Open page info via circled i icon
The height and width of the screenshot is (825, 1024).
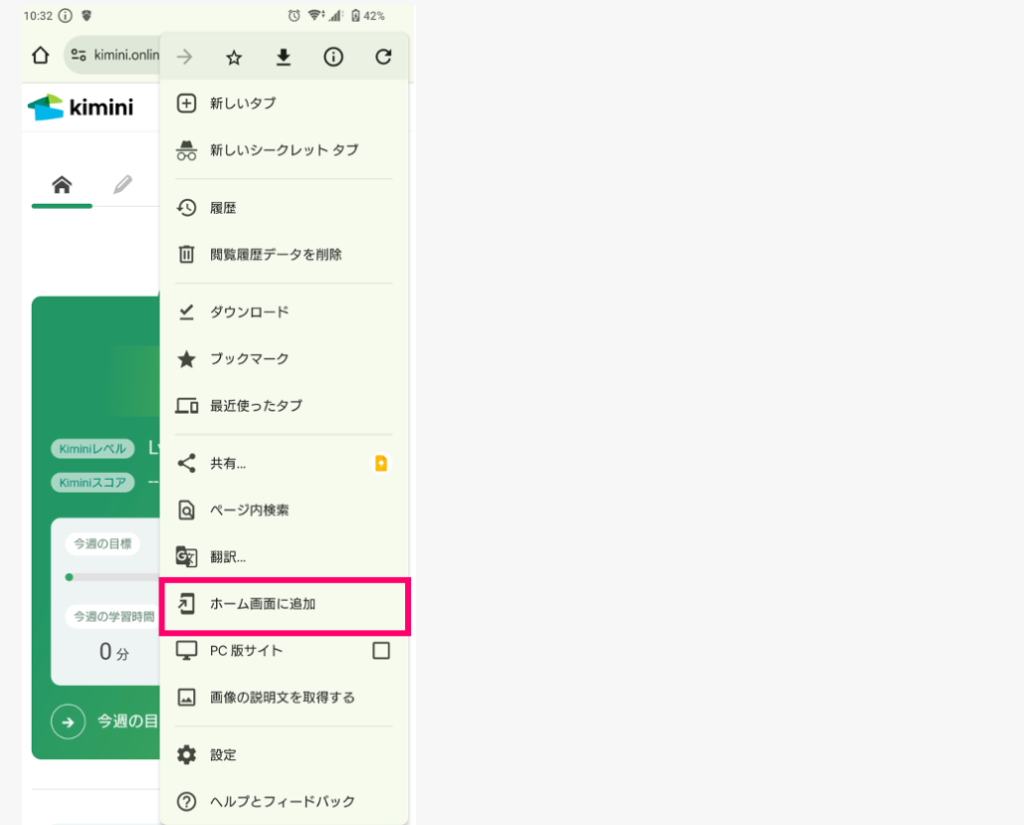coord(333,57)
